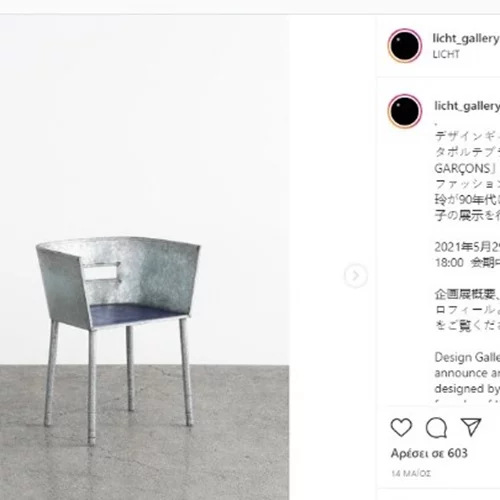The width and height of the screenshot is (500, 500).
Task: View the list of 603 likes
Action: pyautogui.click(x=429, y=453)
